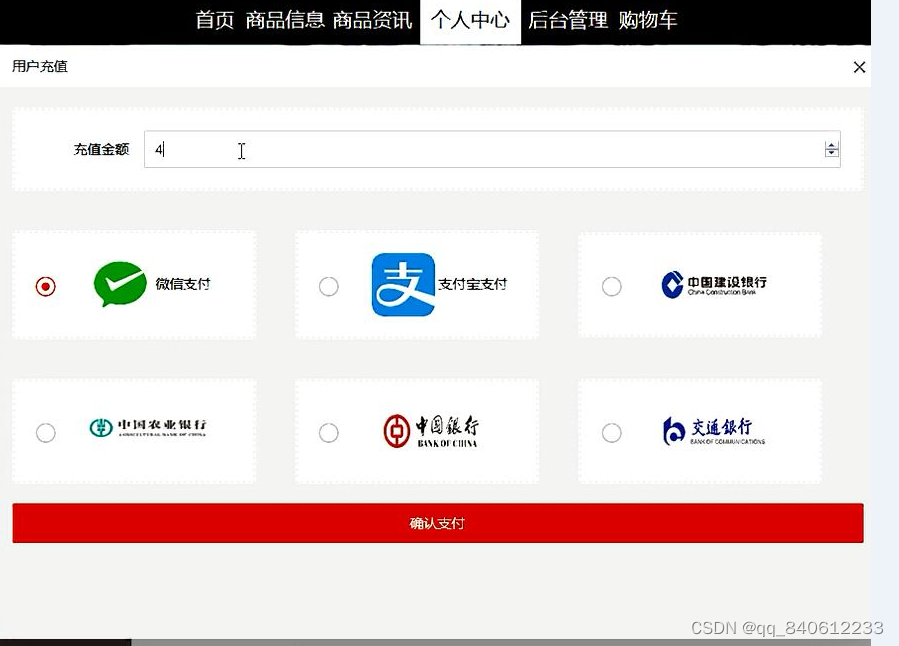
Task: Open the 商品信息 menu item
Action: pos(285,20)
